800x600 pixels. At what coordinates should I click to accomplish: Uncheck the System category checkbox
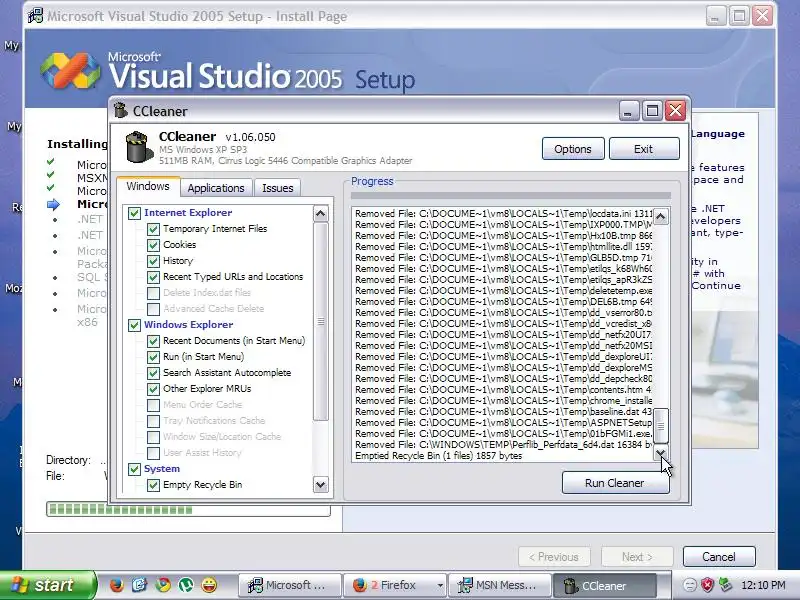point(134,469)
